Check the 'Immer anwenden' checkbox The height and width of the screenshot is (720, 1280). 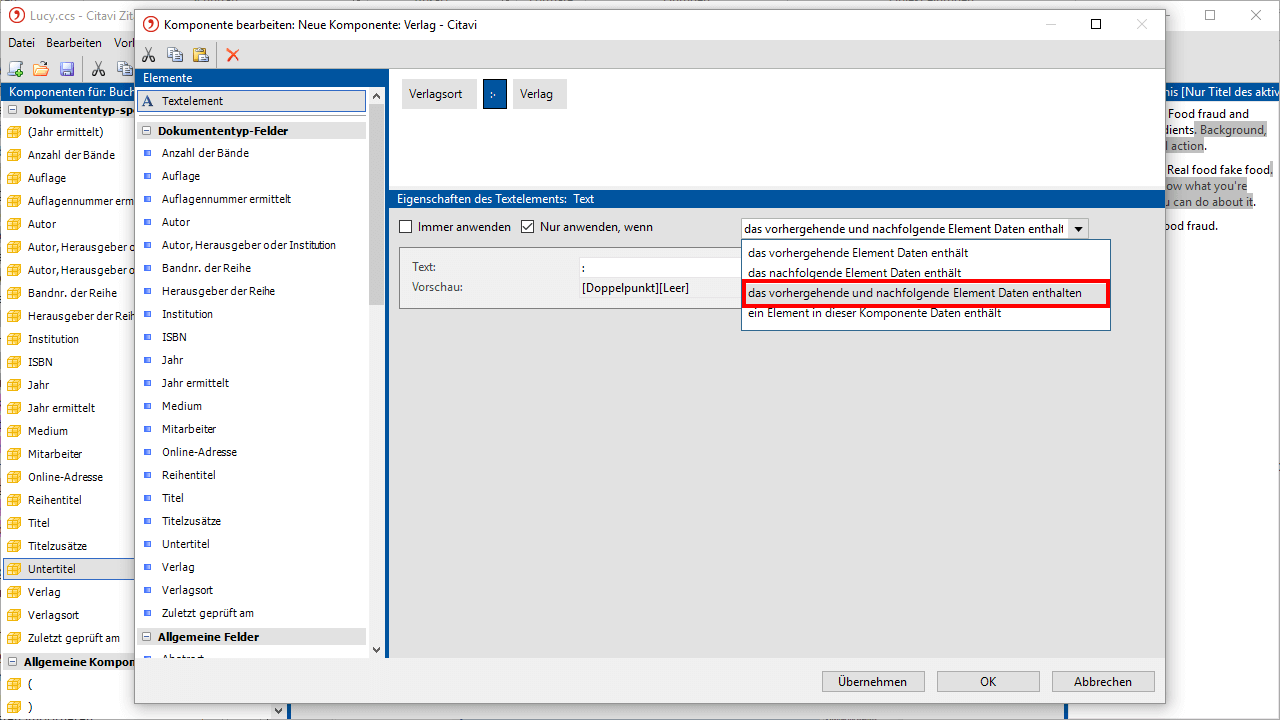pos(406,227)
